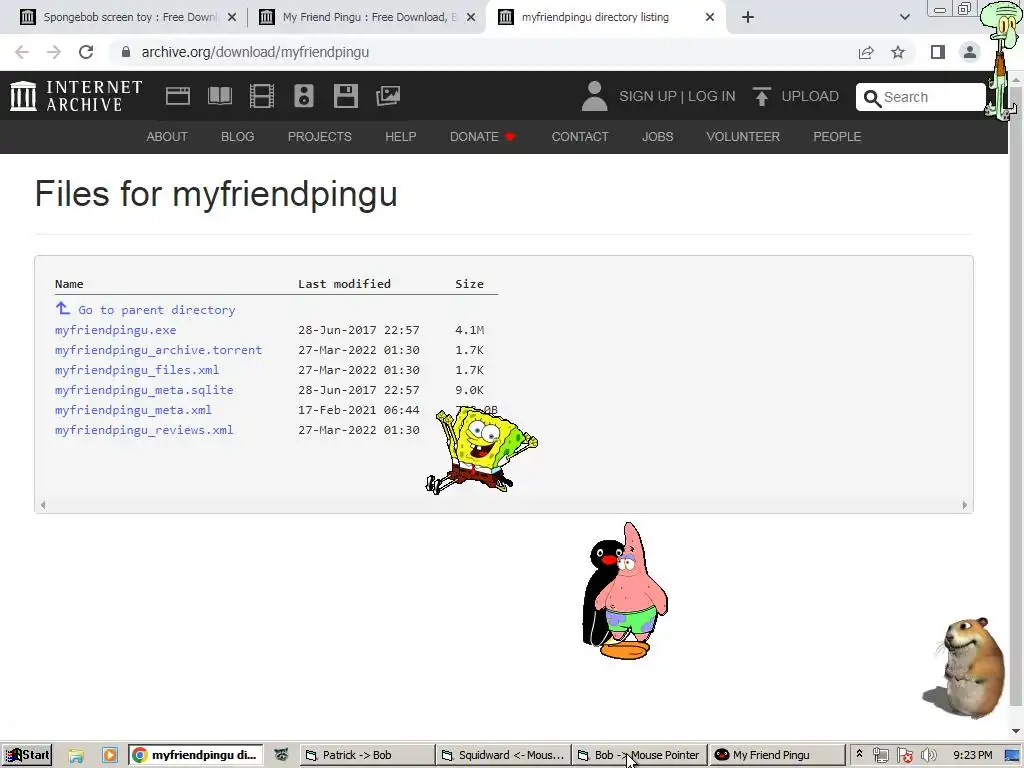Click the user avatar icon near Sign Up

594,96
